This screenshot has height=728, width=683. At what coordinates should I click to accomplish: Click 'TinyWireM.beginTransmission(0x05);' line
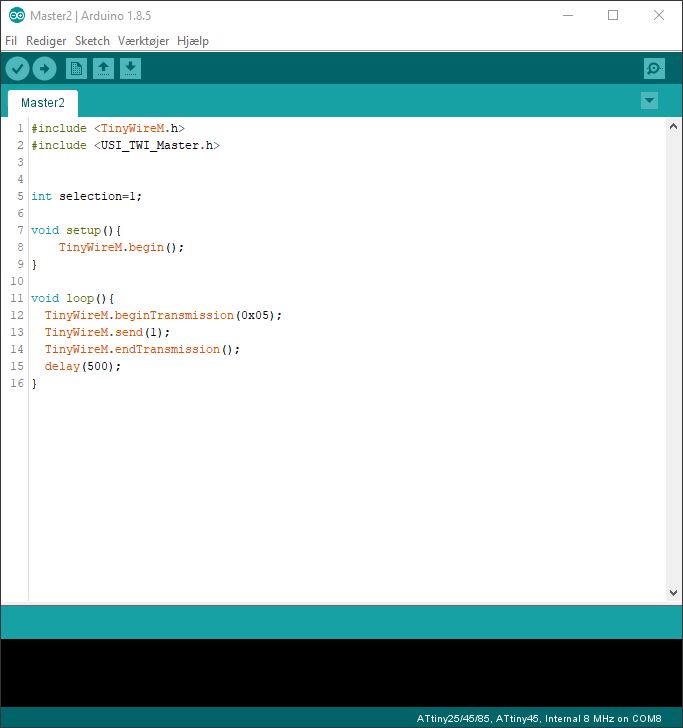tap(163, 315)
